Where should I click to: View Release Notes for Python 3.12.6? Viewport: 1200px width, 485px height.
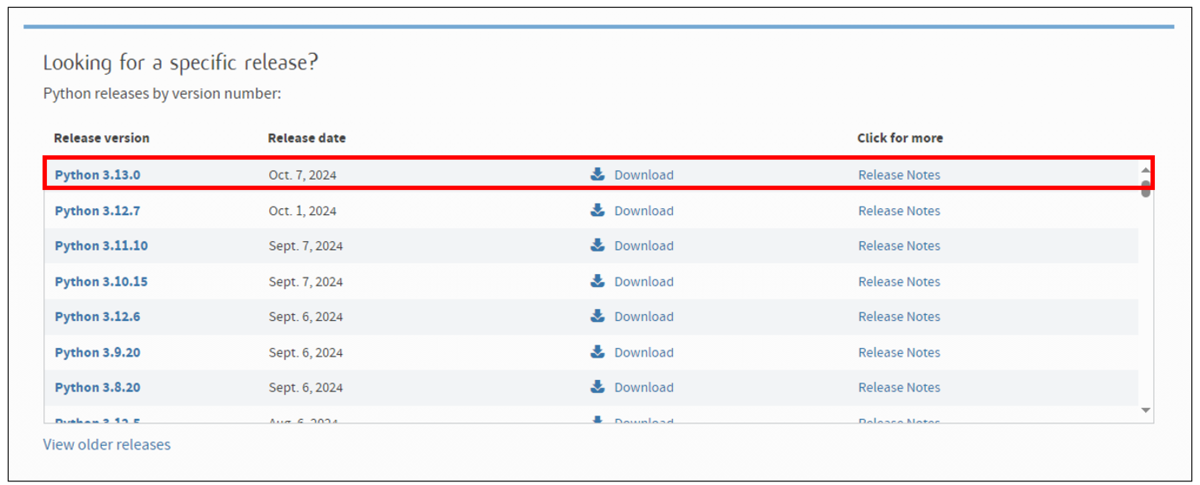tap(899, 317)
